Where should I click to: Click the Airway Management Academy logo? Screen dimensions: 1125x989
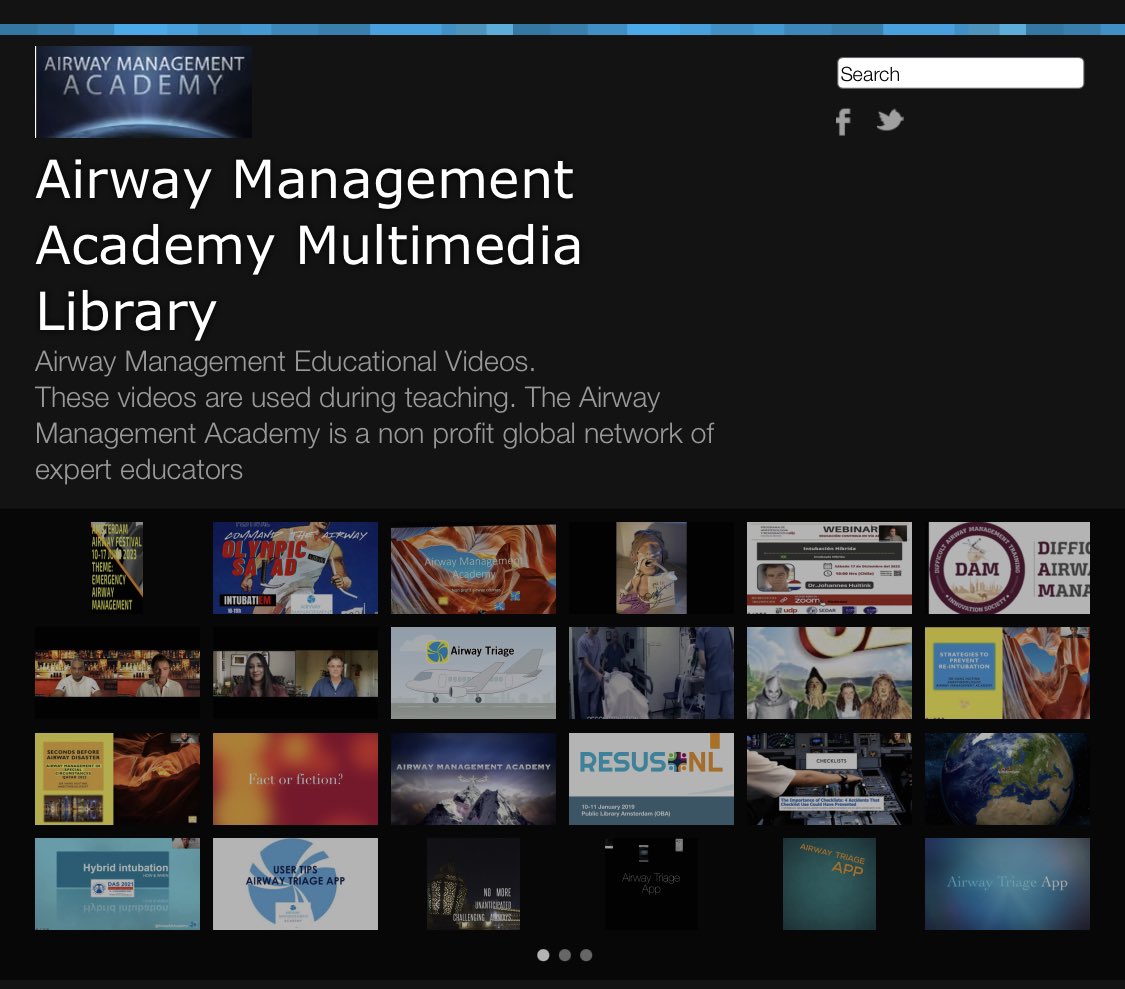pos(143,91)
